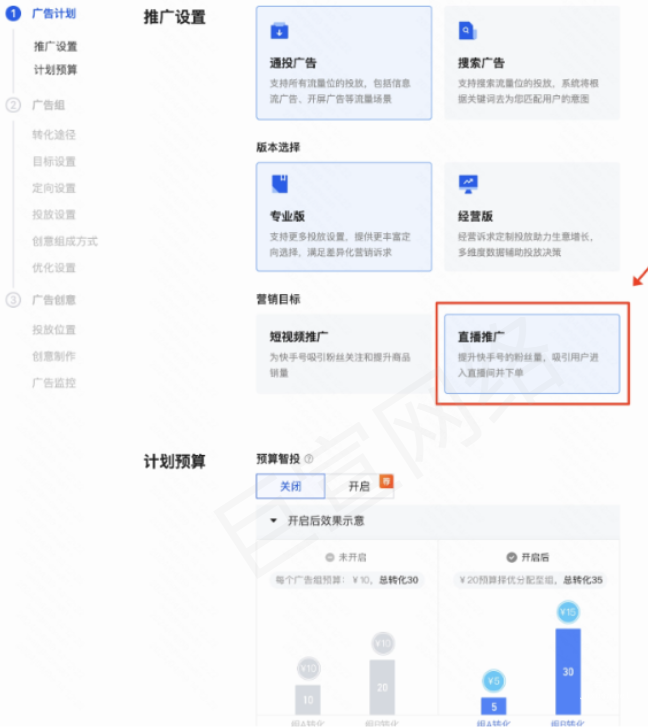Click the help icon beside 预算智投
This screenshot has height=727, width=648.
click(x=309, y=459)
